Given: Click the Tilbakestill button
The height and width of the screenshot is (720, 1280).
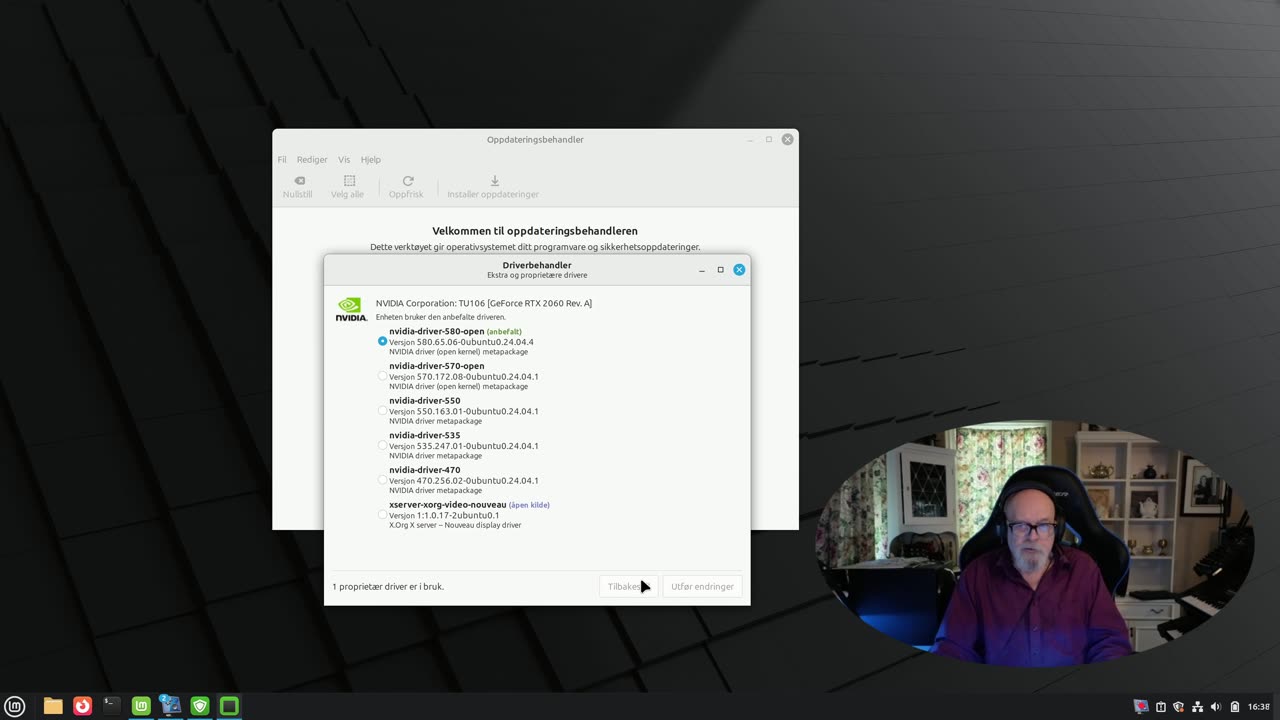Looking at the screenshot, I should pos(627,586).
